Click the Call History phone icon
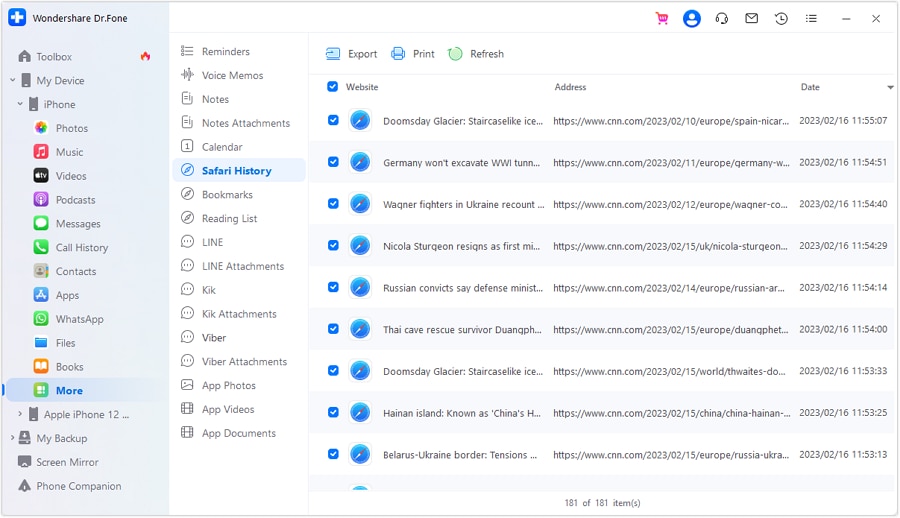 point(41,248)
